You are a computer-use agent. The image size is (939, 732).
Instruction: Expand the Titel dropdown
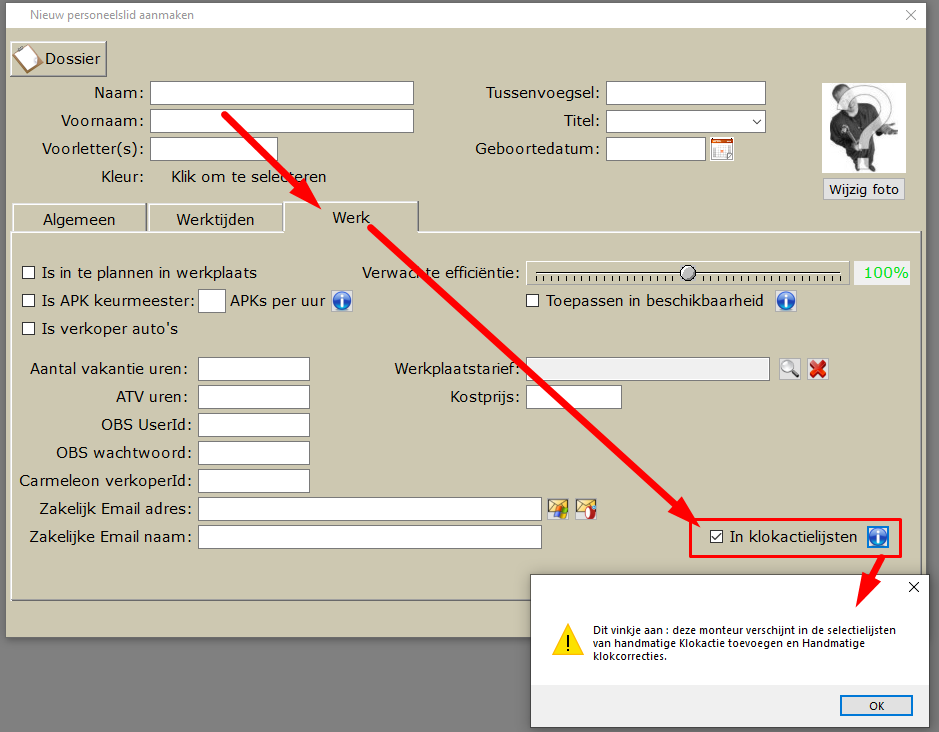tap(757, 122)
